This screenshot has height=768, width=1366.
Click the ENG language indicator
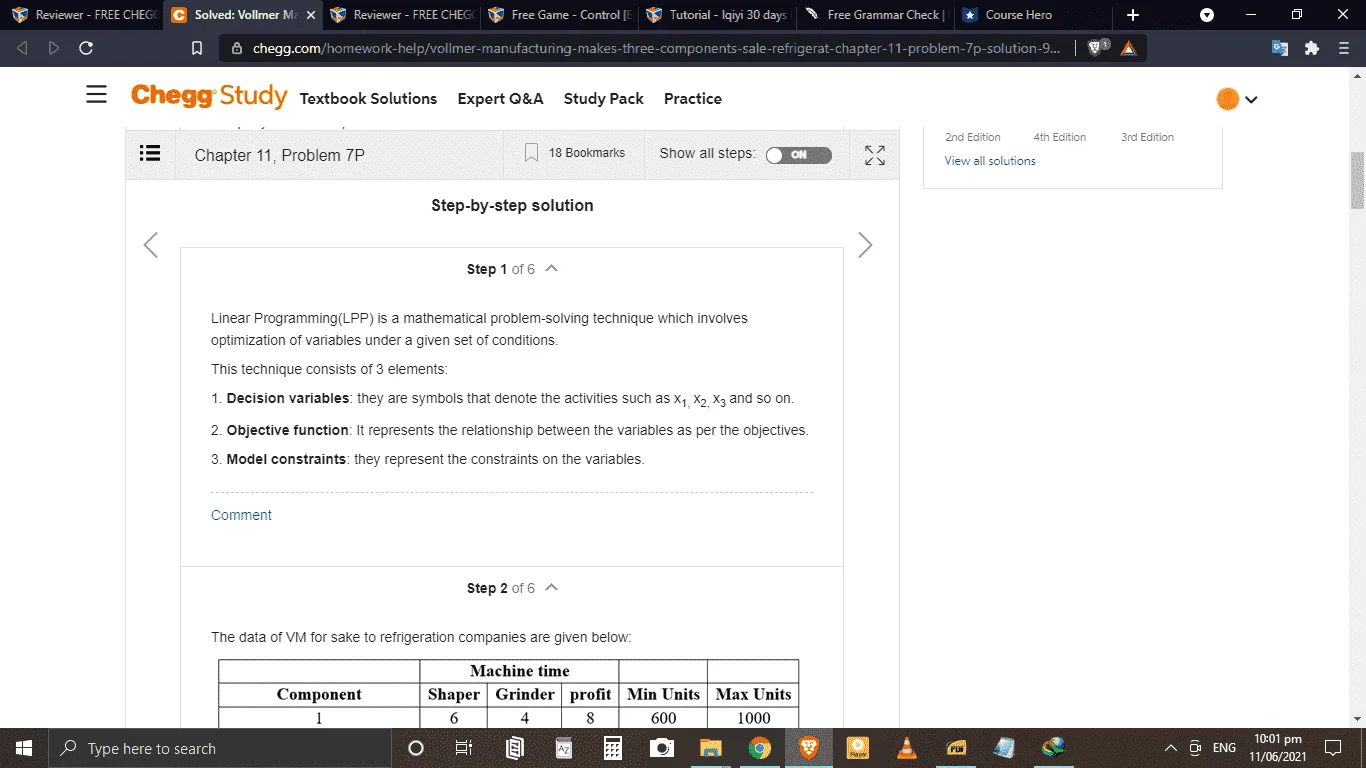[1224, 748]
